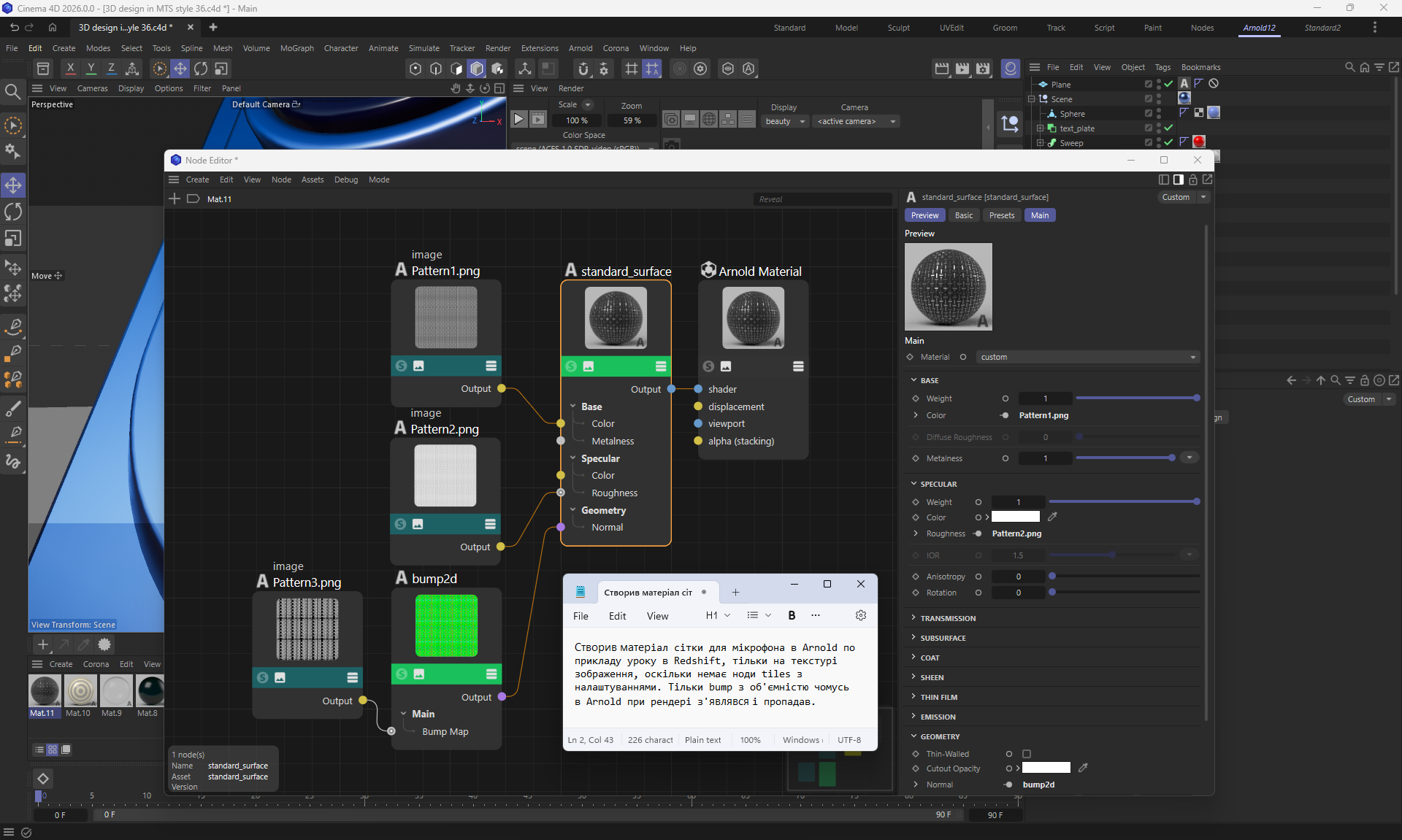Select the Mat.10 material thumbnail
This screenshot has width=1402, height=840.
pyautogui.click(x=80, y=691)
